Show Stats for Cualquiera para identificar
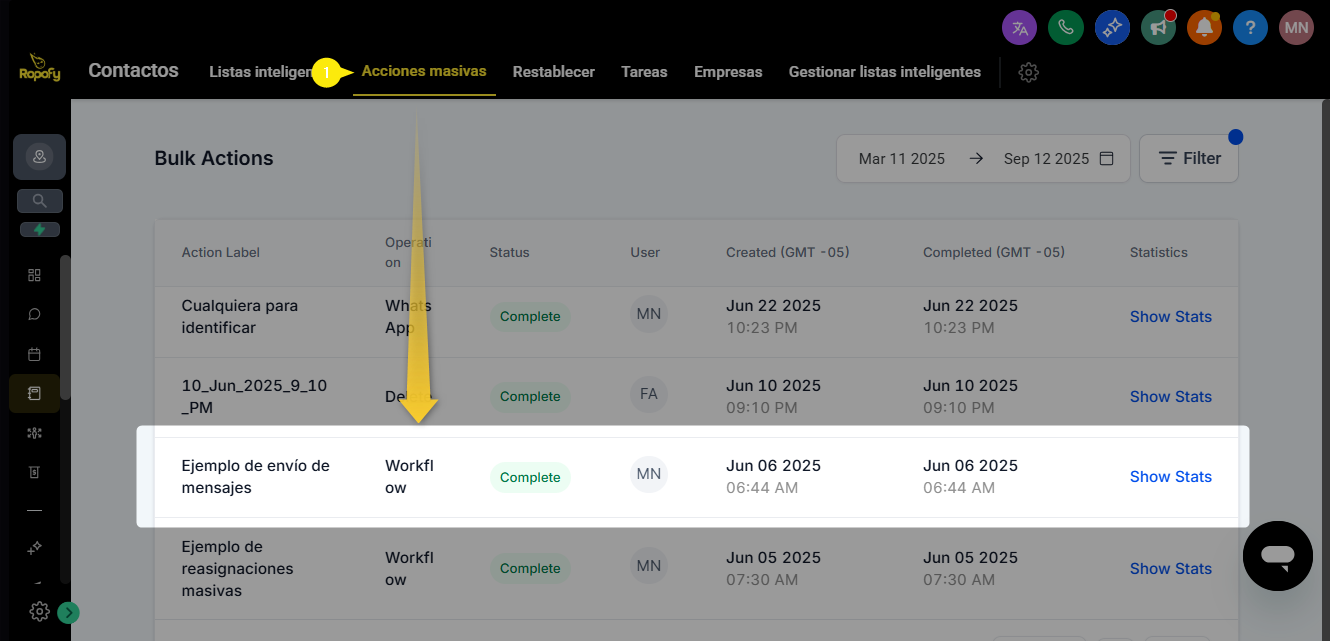This screenshot has width=1330, height=641. (x=1170, y=317)
